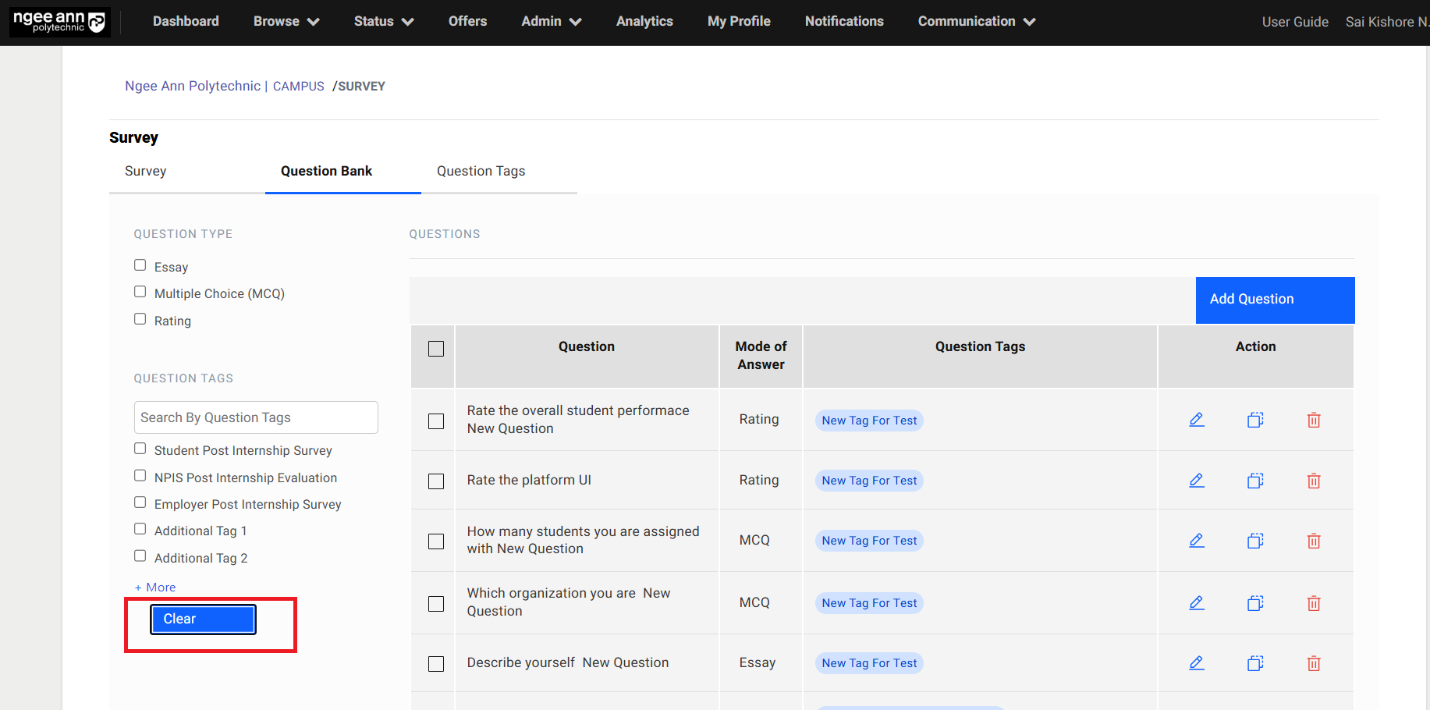Screen dimensions: 1430x710
Task: Edit the 'Describe yourself New Question' row
Action: (1196, 663)
